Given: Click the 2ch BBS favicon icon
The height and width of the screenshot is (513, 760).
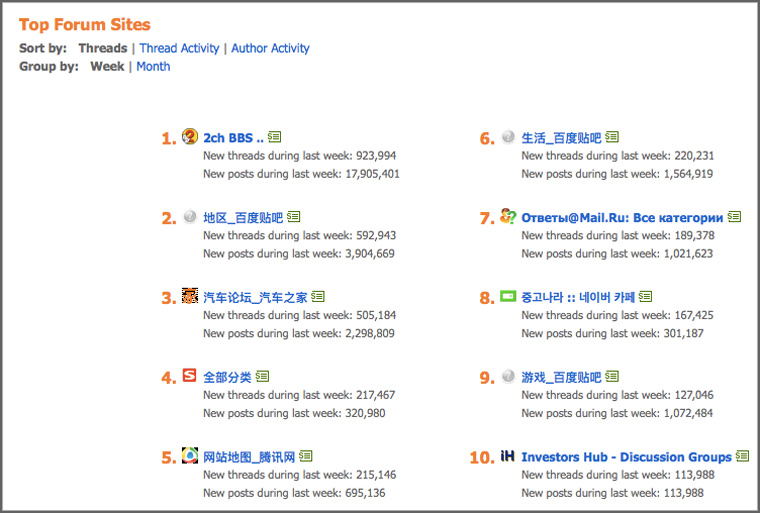Looking at the screenshot, I should [190, 136].
